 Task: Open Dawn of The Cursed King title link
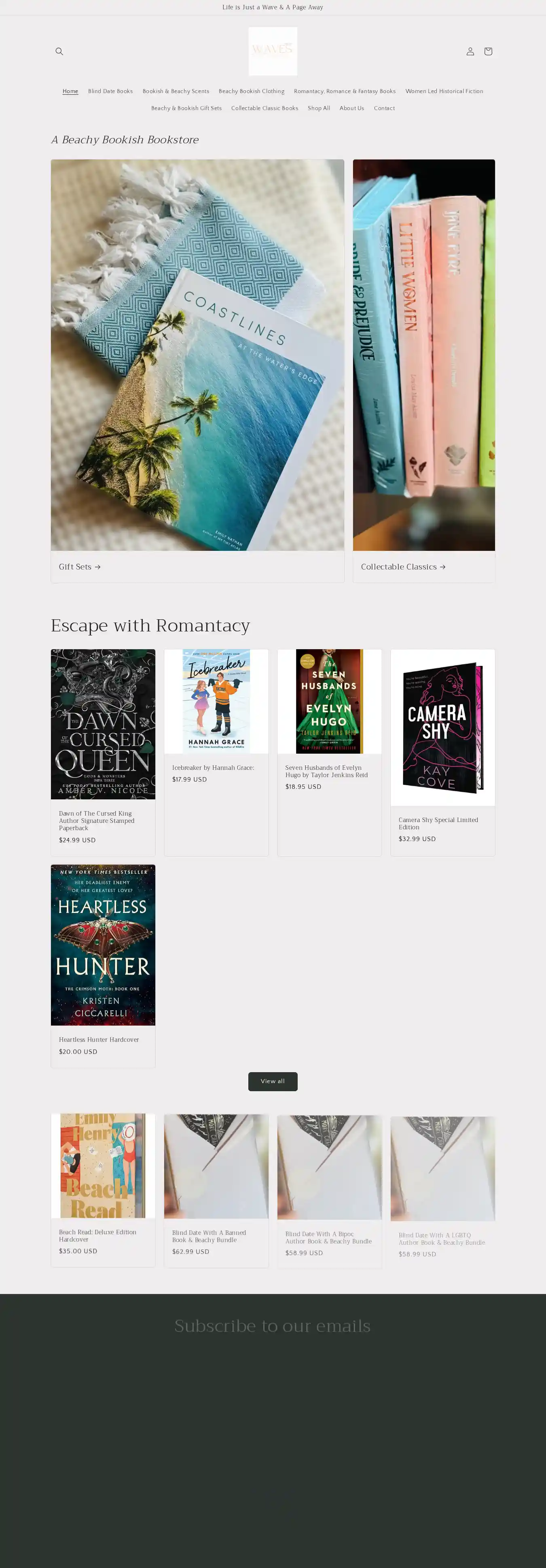(96, 820)
